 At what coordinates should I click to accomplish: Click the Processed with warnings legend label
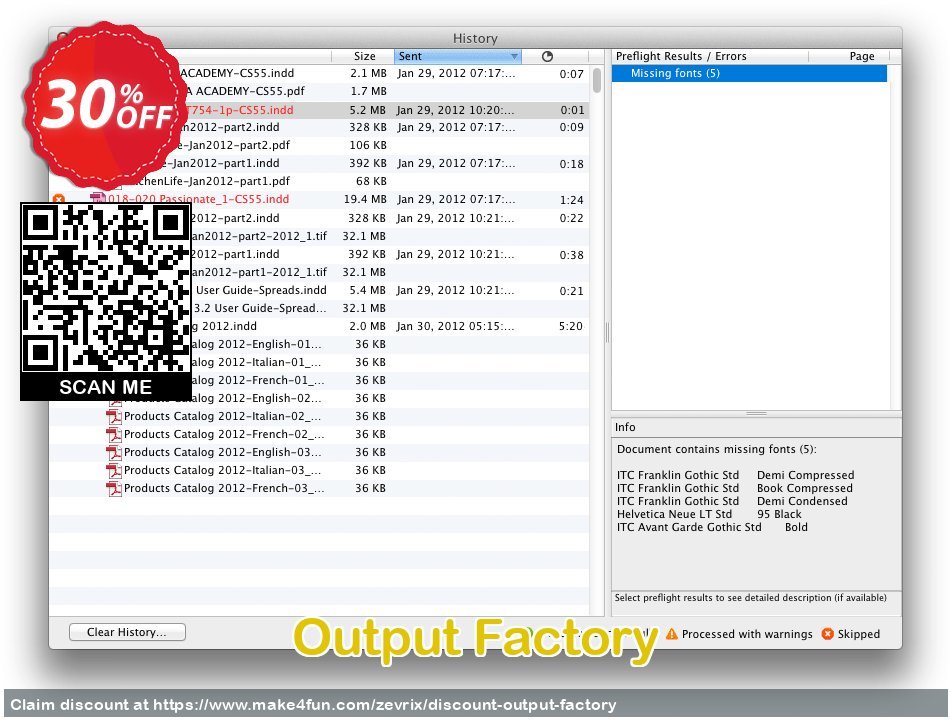pos(747,634)
